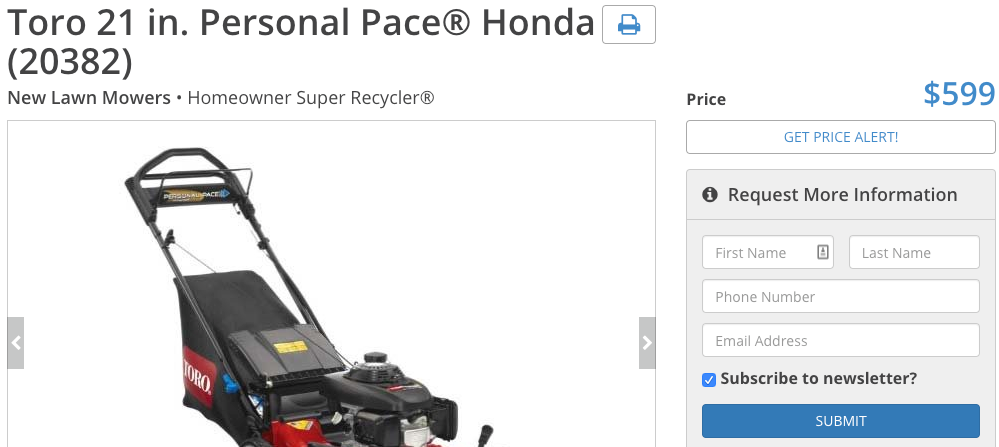The height and width of the screenshot is (447, 999).
Task: Activate the Email Address field
Action: [x=840, y=340]
